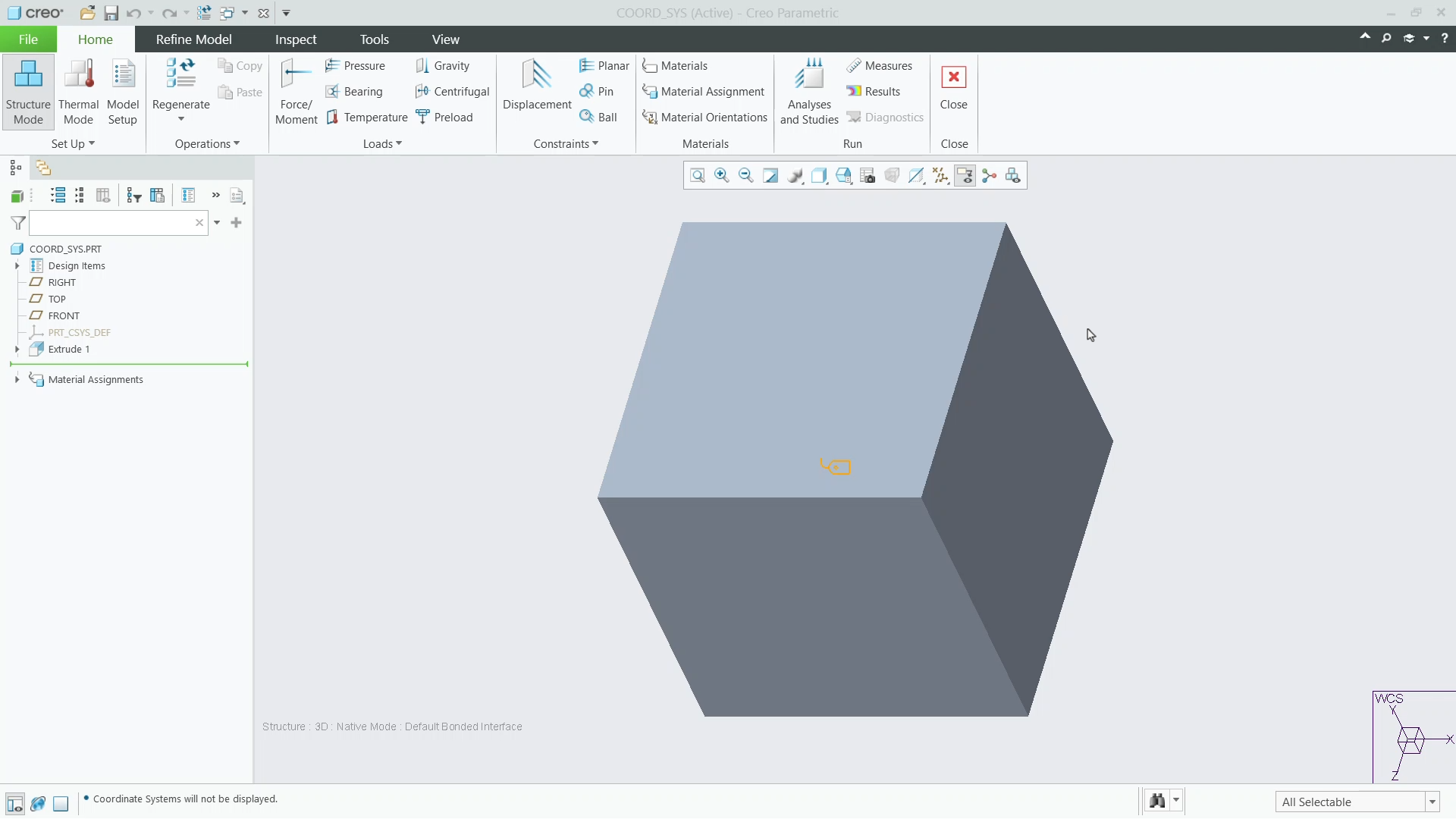Viewport: 1456px width, 819px height.
Task: Click the Close simulation button
Action: click(x=953, y=88)
